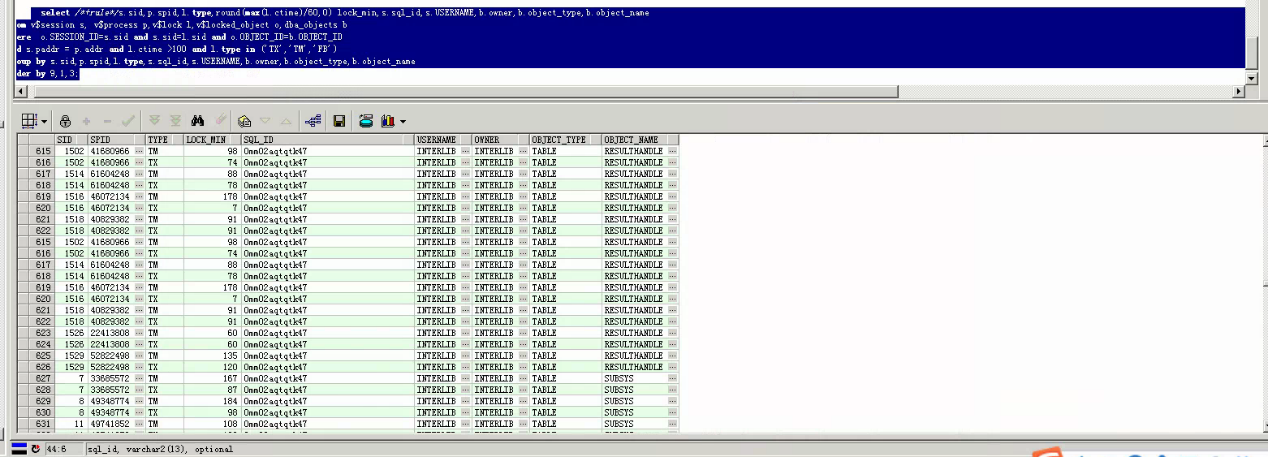The width and height of the screenshot is (1268, 457).
Task: Click the LOCK_MIN column header
Action: (x=210, y=140)
